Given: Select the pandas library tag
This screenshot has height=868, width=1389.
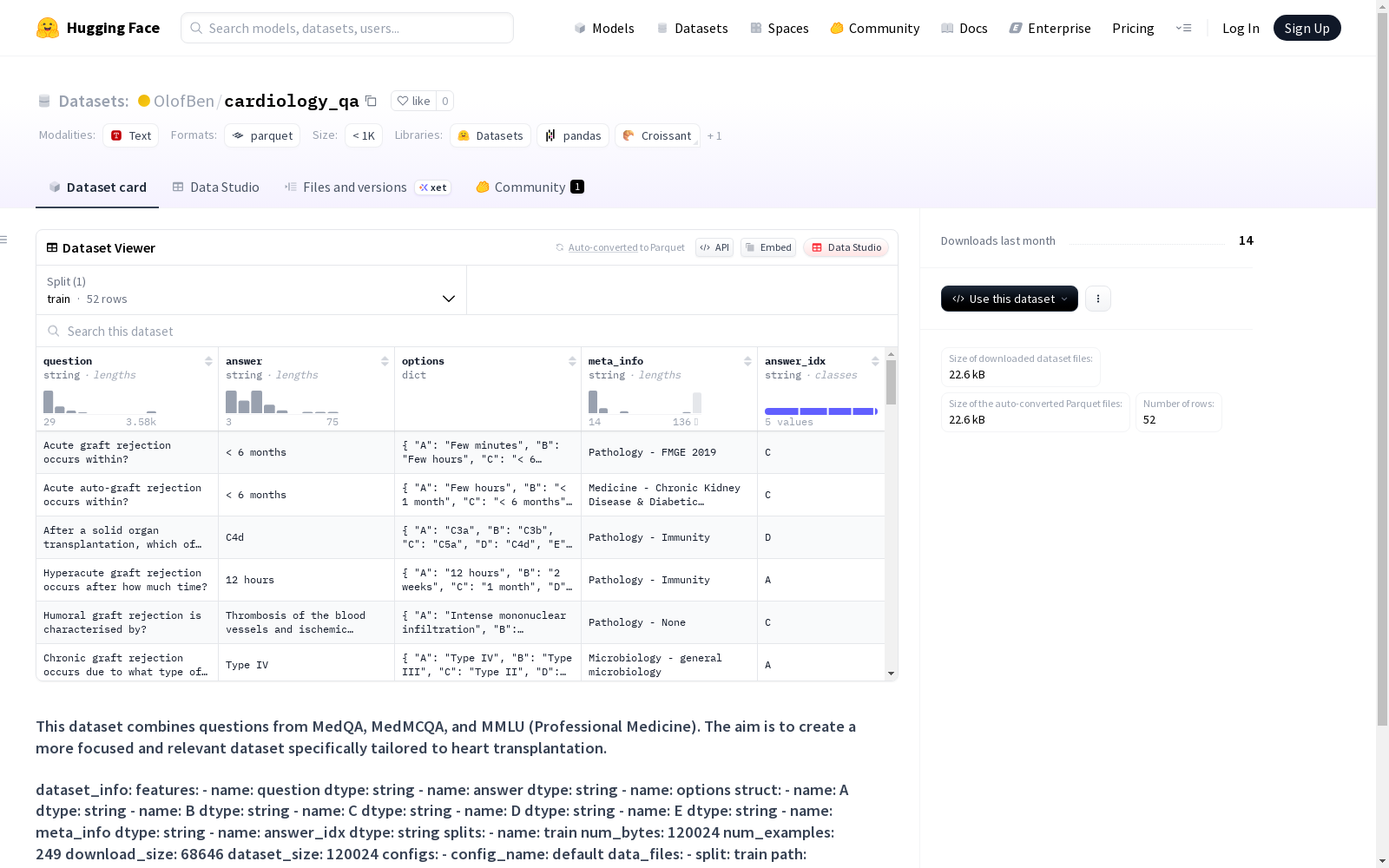Looking at the screenshot, I should point(573,135).
